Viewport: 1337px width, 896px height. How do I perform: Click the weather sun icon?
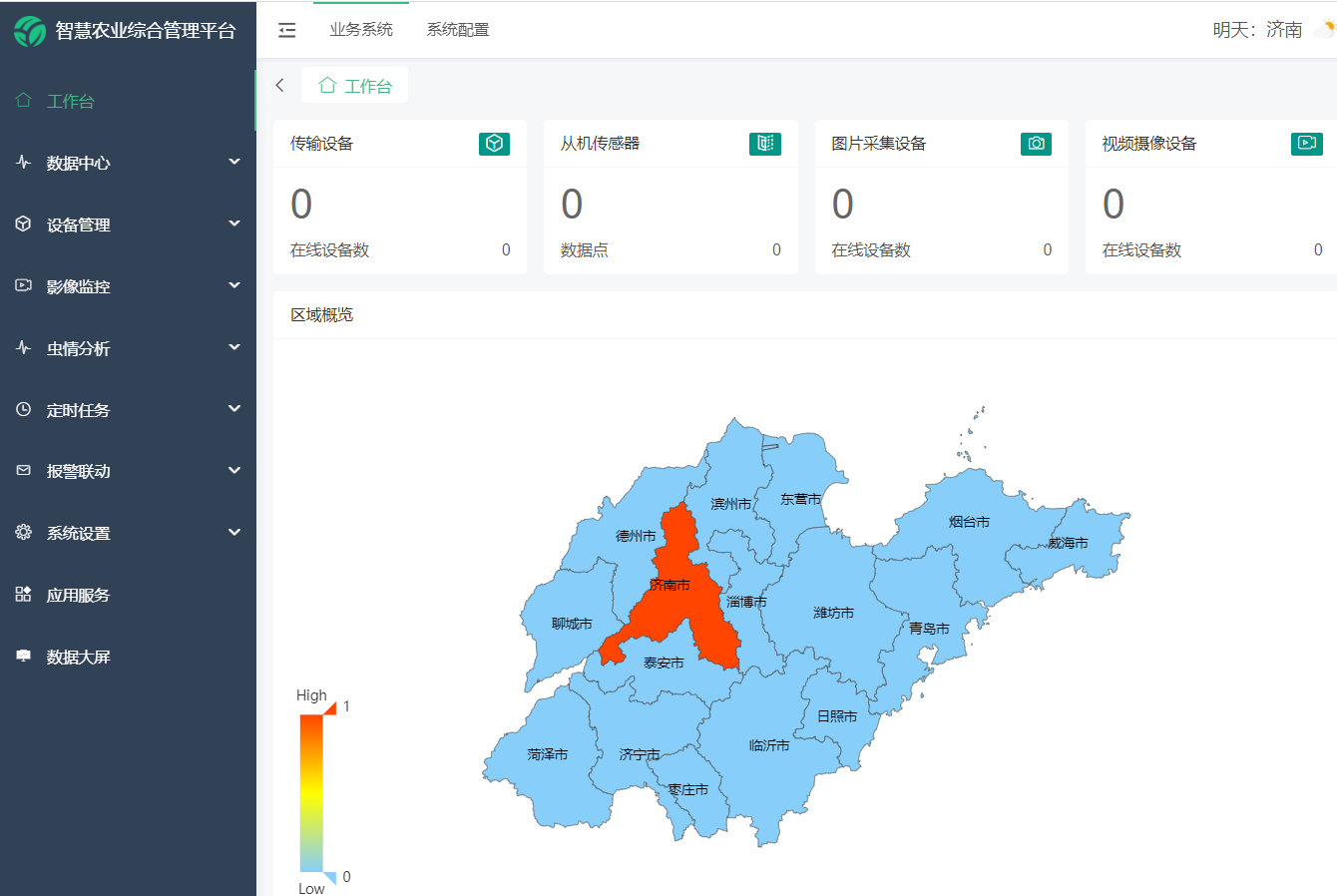pos(1326,29)
